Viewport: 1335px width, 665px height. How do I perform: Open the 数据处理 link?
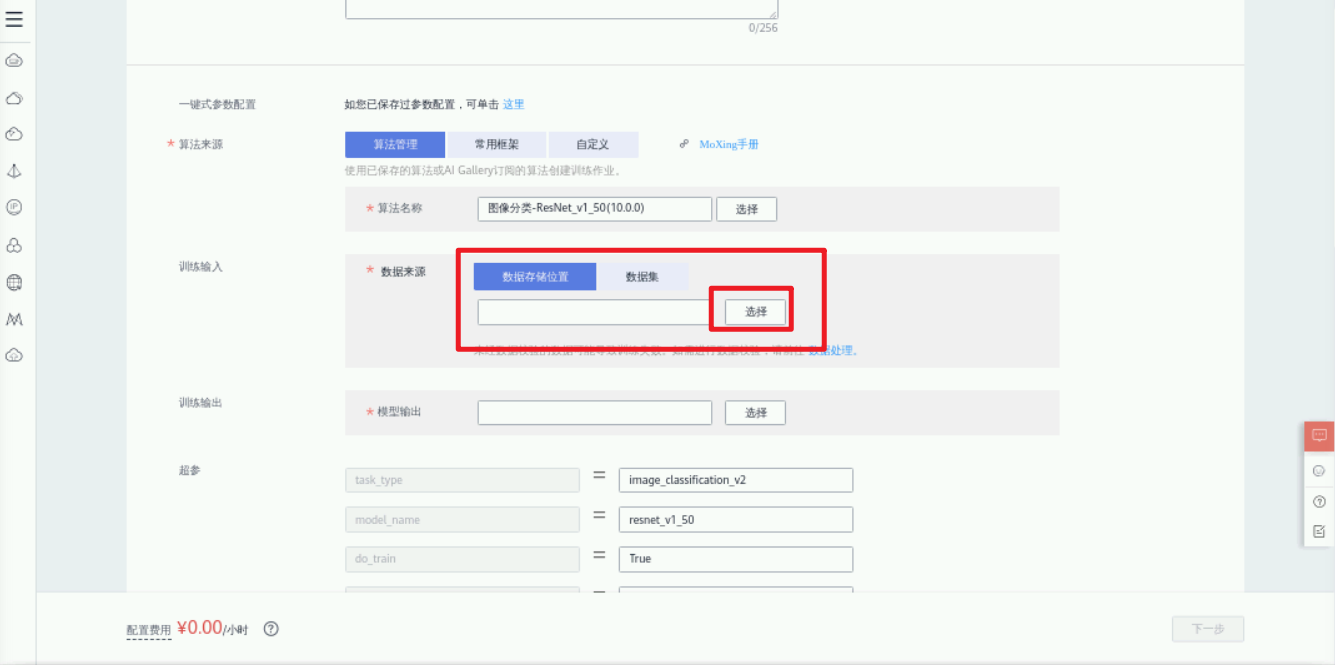click(x=831, y=351)
